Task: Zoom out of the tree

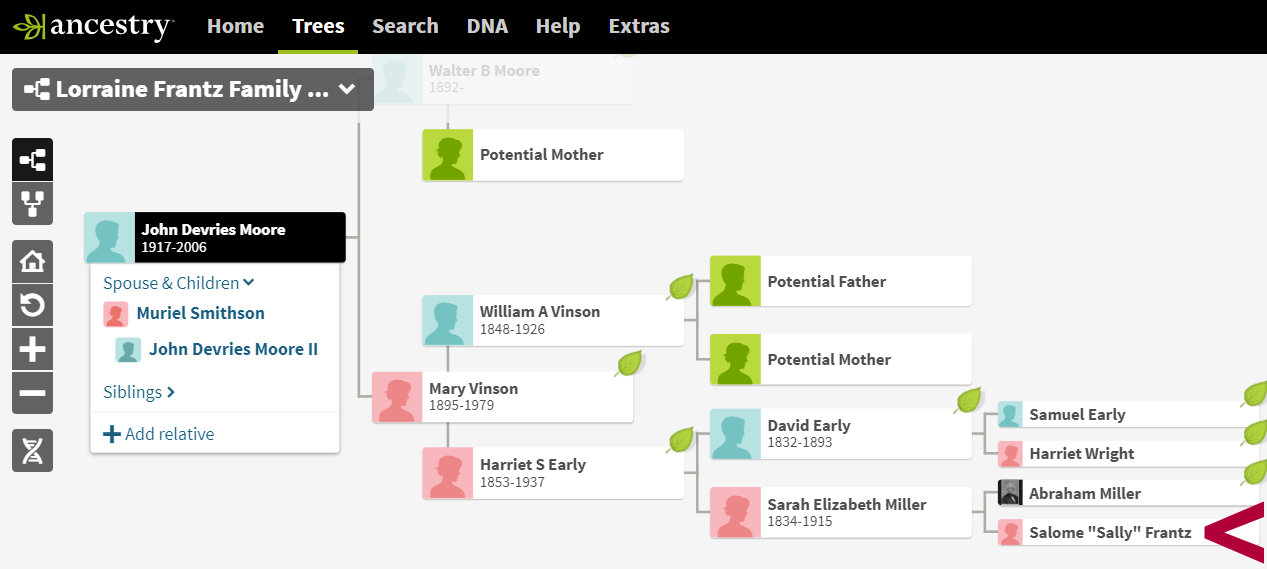Action: [32, 393]
